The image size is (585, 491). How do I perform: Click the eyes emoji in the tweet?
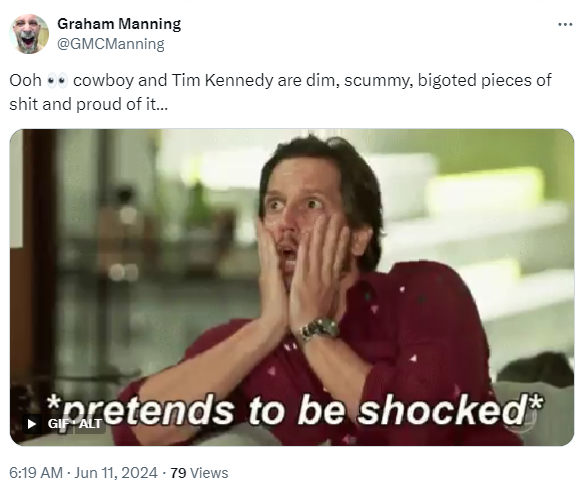[x=57, y=81]
